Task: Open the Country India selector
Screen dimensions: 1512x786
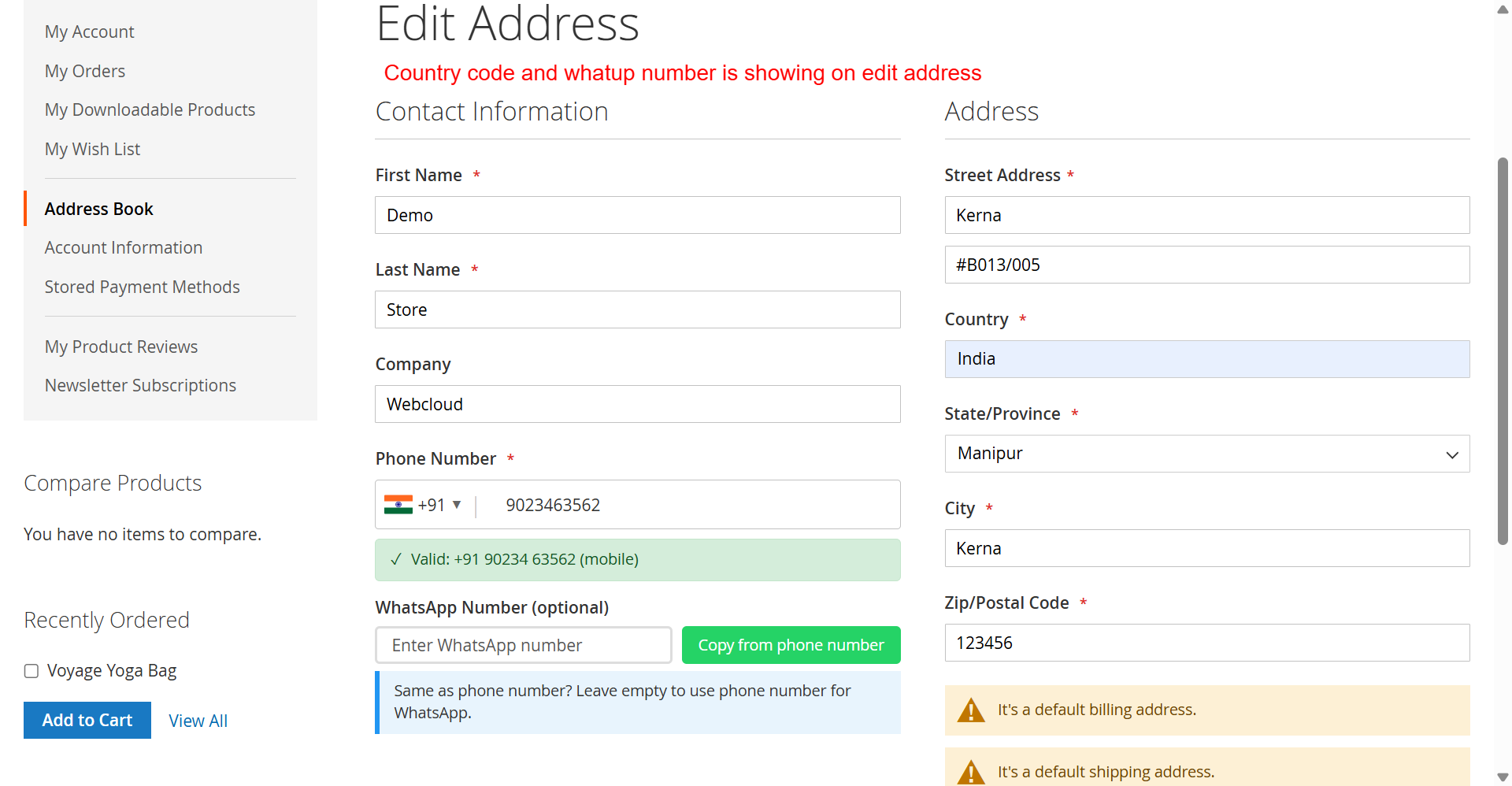Action: tap(1206, 359)
